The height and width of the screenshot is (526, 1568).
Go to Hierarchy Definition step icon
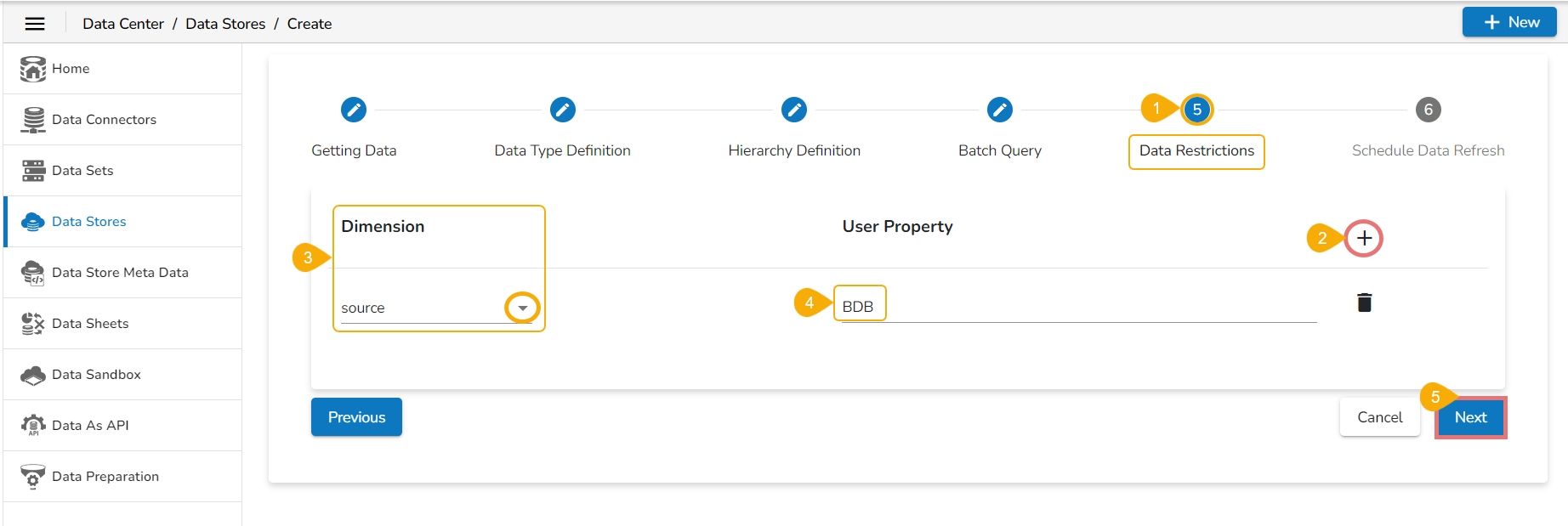[794, 110]
